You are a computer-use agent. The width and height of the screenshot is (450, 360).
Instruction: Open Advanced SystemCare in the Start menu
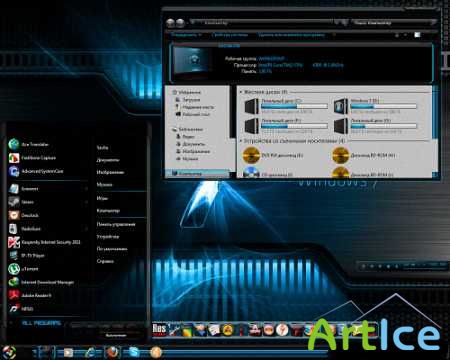36,171
